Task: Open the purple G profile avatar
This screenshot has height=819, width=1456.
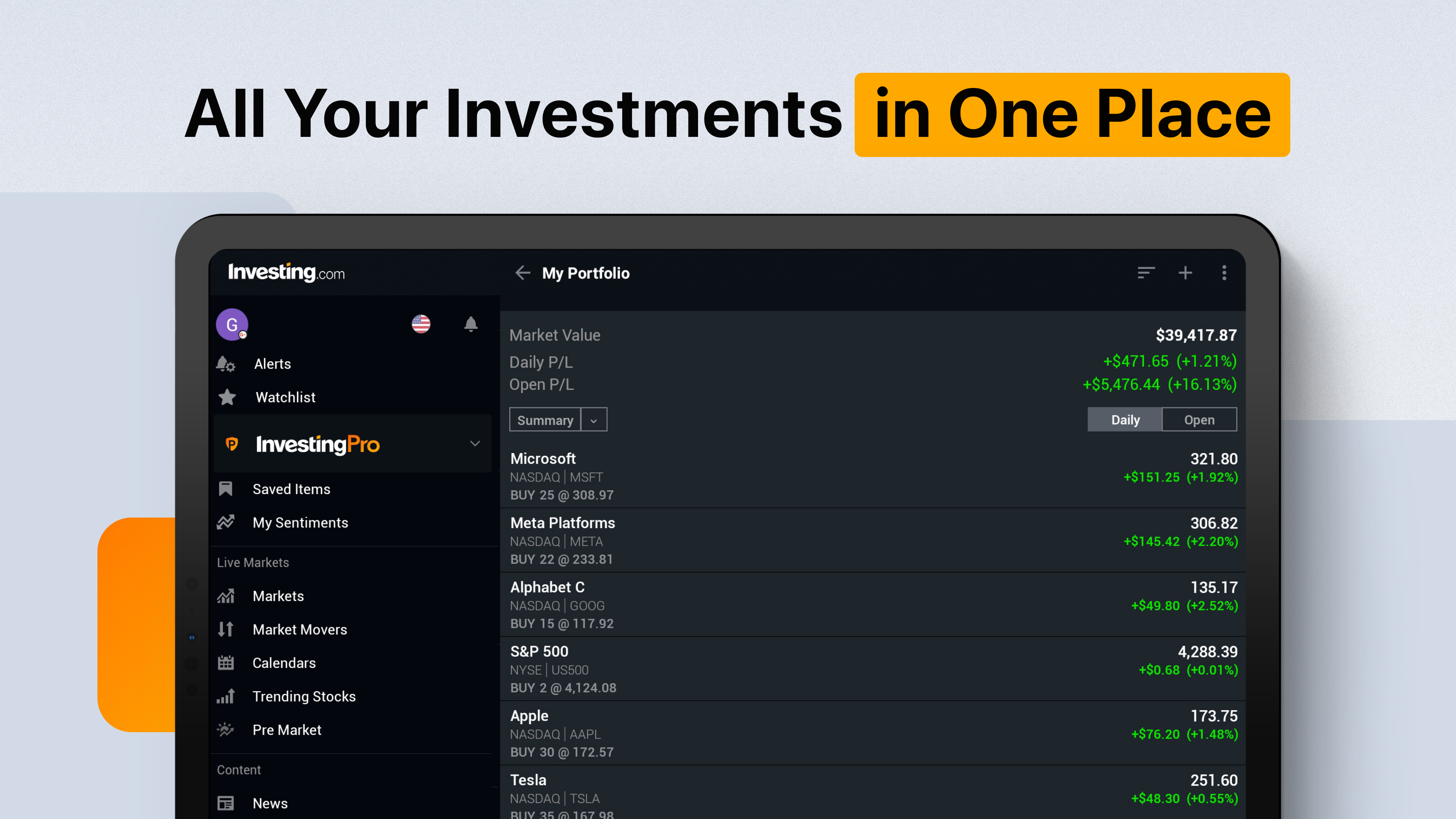Action: click(232, 325)
